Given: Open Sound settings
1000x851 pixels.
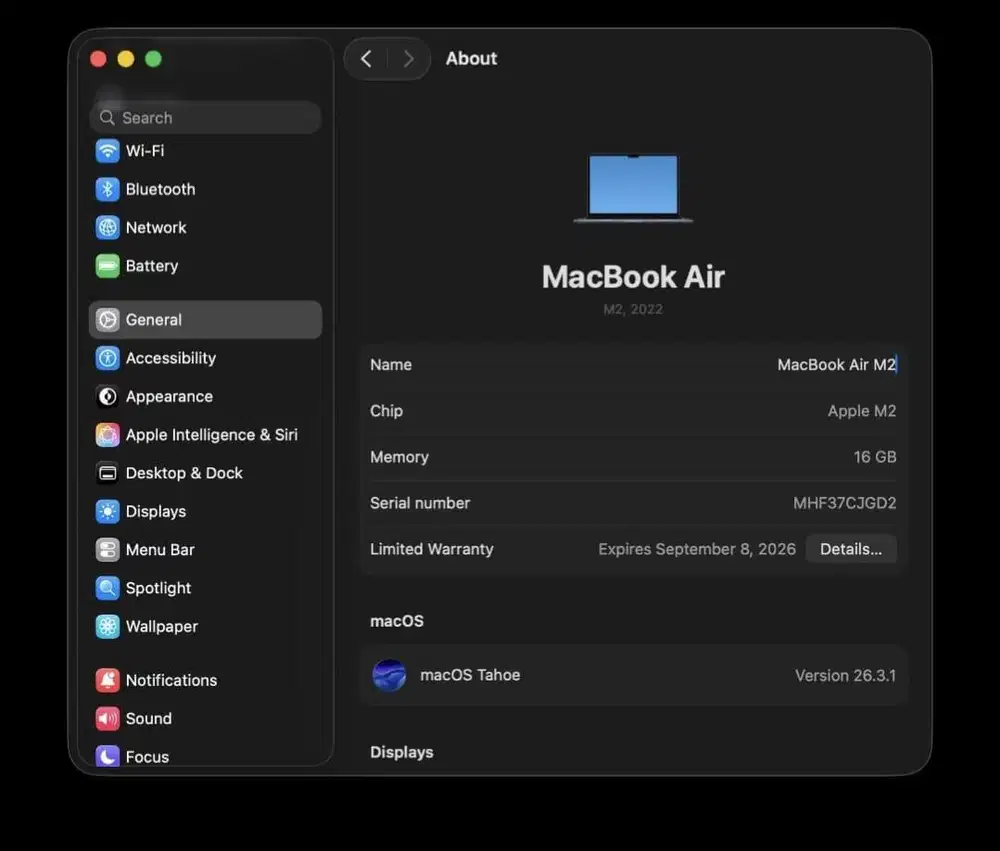Looking at the screenshot, I should point(107,718).
